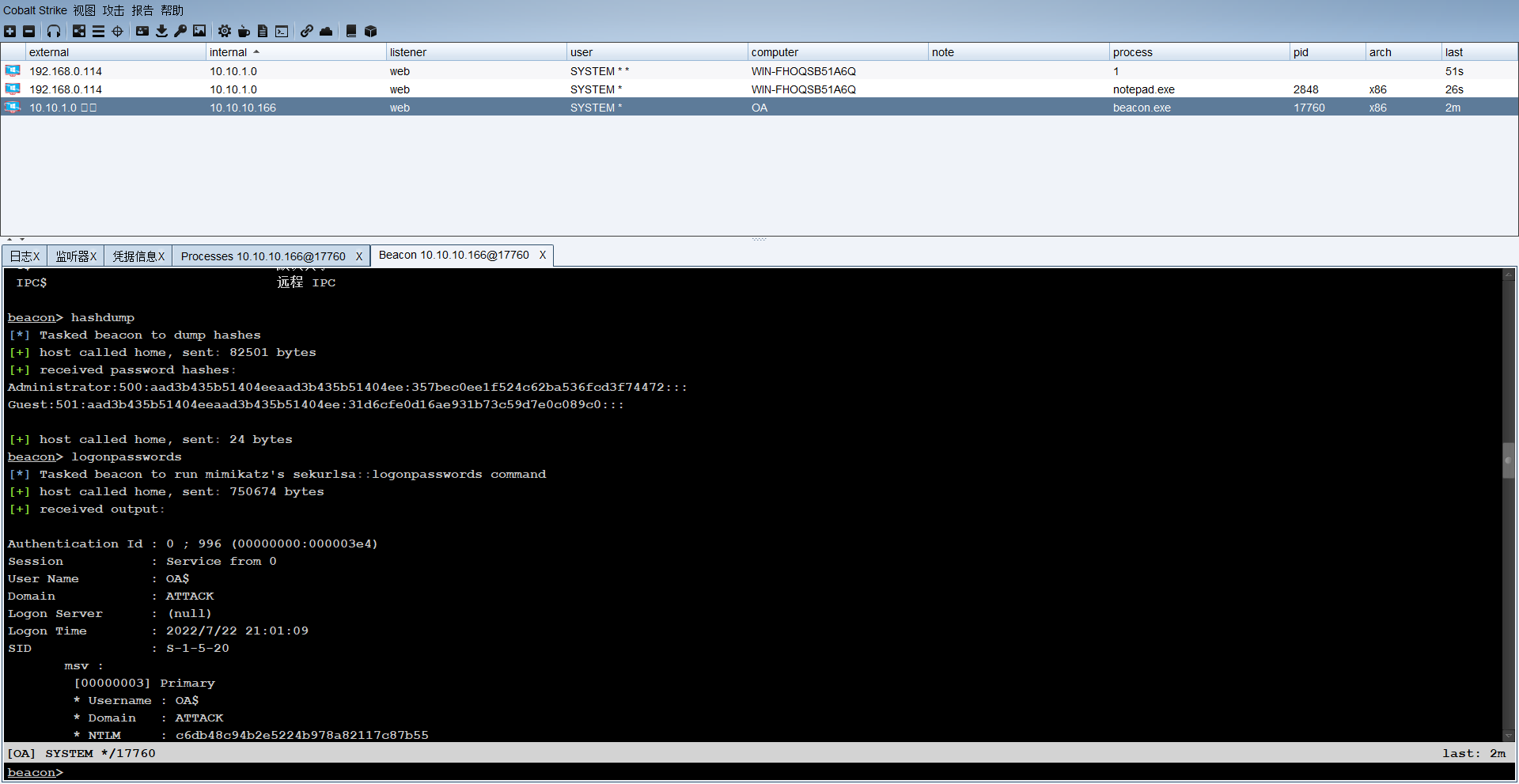Click the terminal icon for scripted web delivery

point(282,31)
